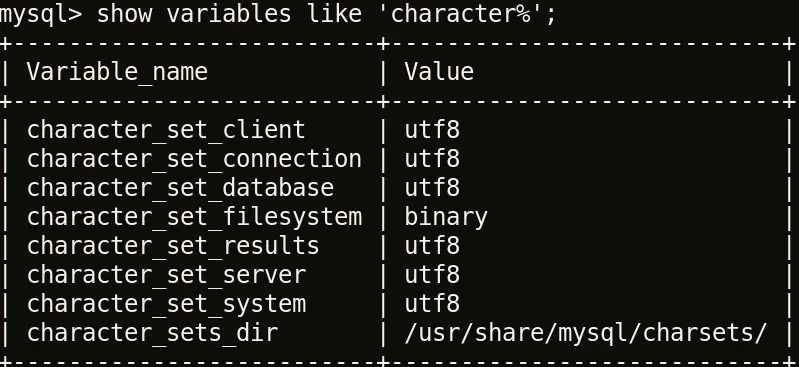Click the binary value for filesystem
Viewport: 799px width, 367px height.
[x=446, y=217]
